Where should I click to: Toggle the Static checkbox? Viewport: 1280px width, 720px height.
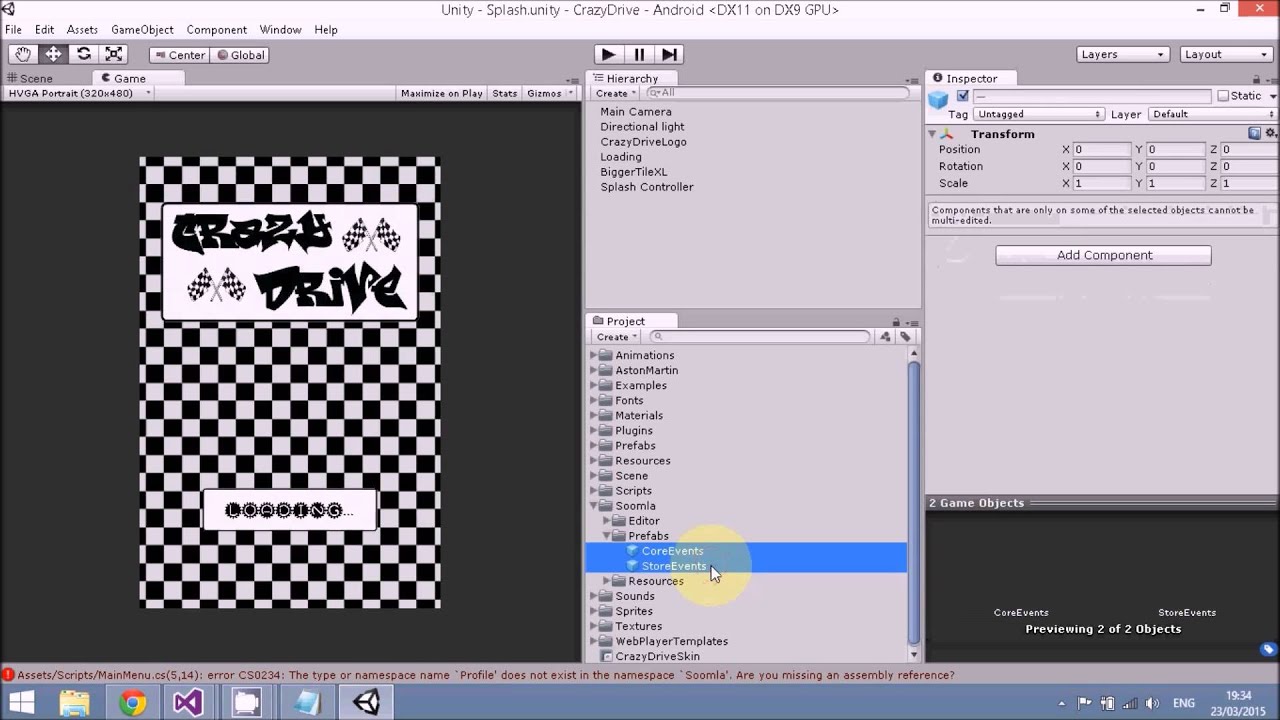1223,96
